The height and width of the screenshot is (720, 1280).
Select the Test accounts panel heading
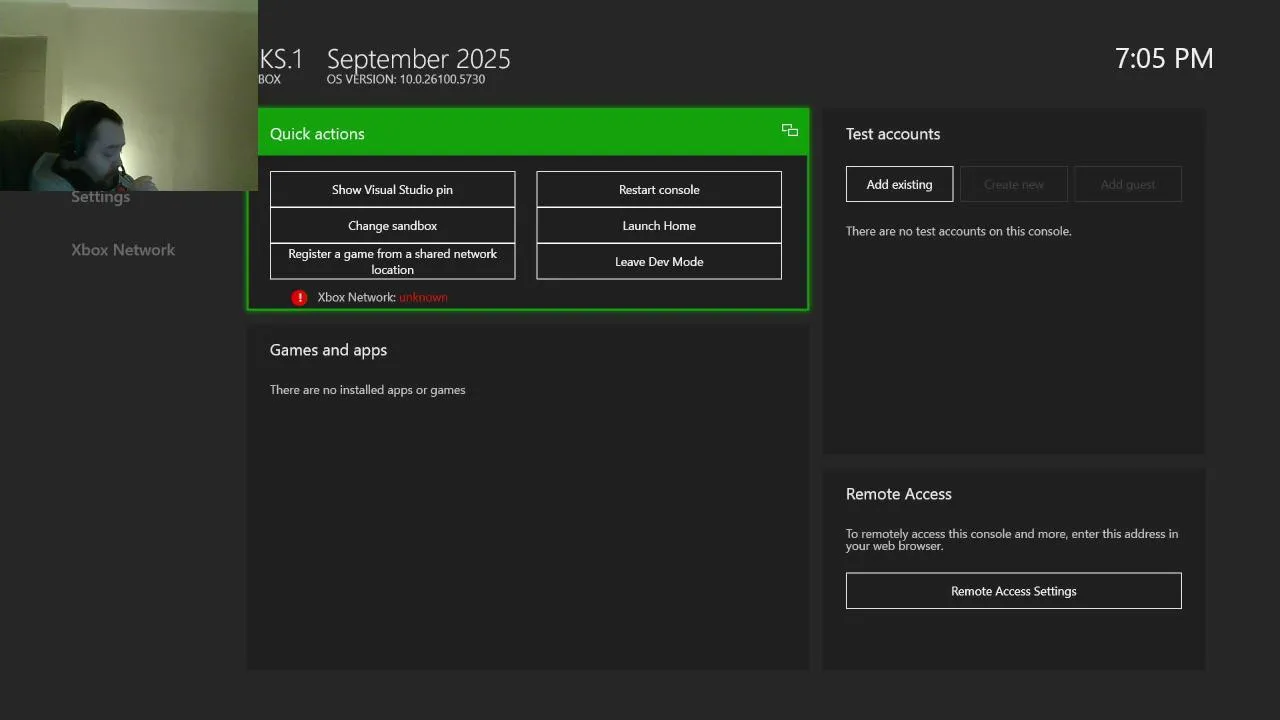coord(893,134)
